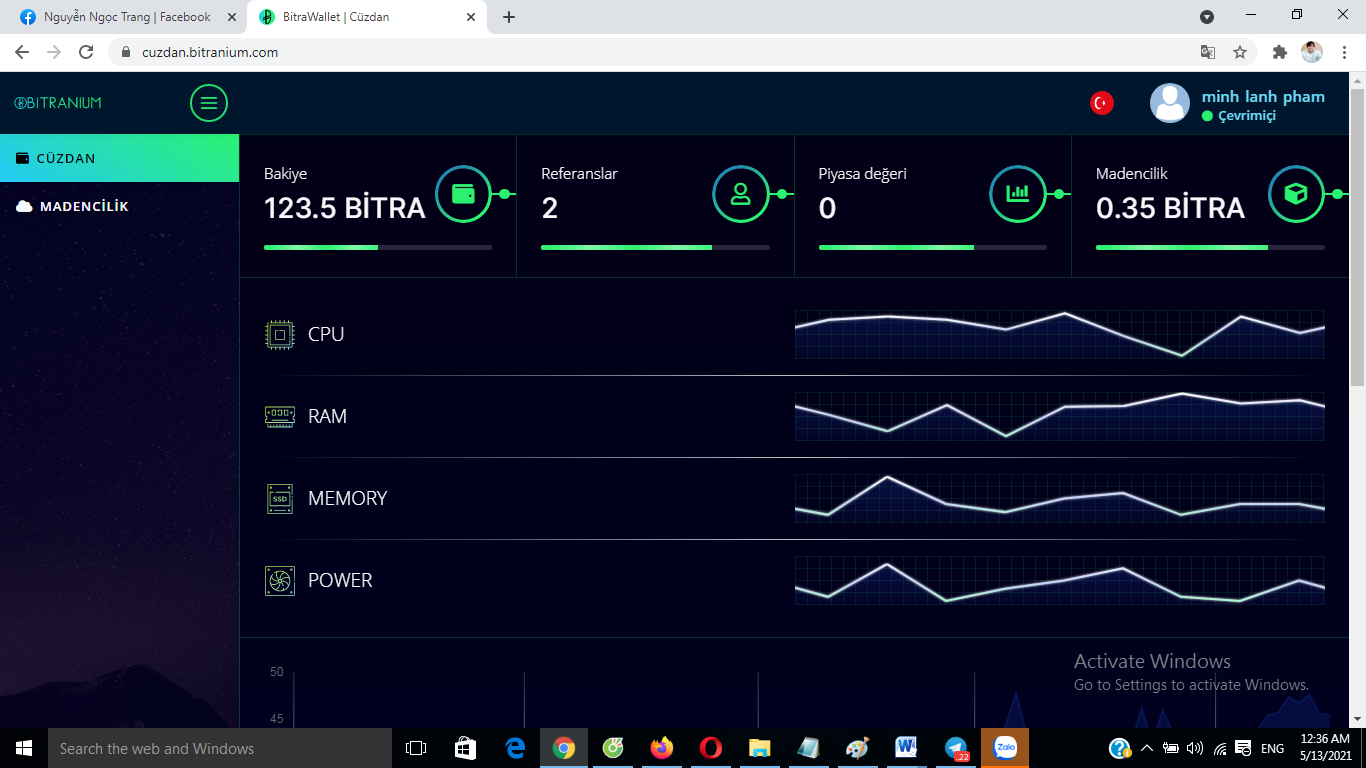Open the Chrome extensions puzzle icon

tap(1279, 52)
